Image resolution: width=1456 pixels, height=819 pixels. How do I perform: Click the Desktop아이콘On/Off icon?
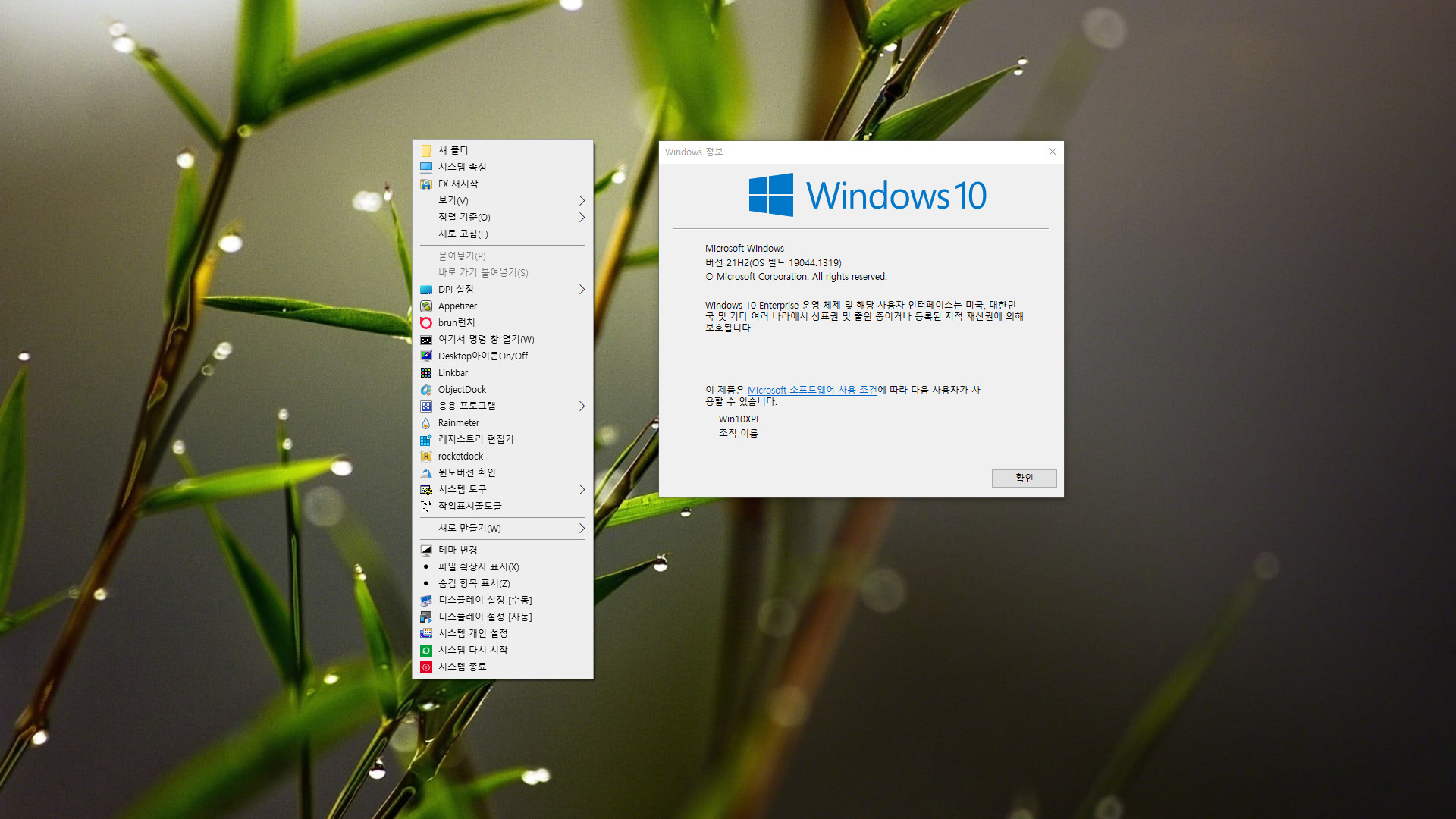pos(426,356)
